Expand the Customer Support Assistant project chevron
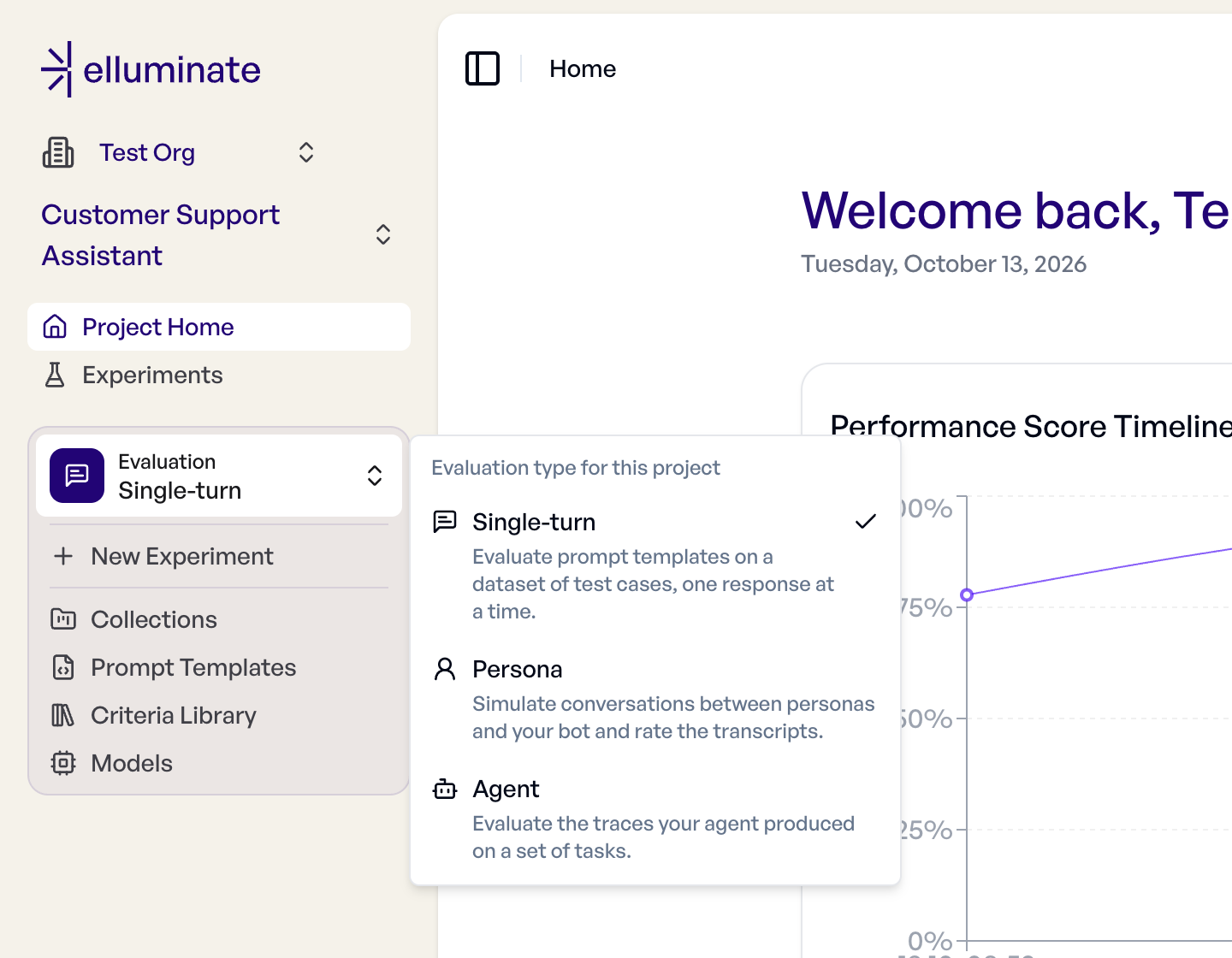This screenshot has width=1232, height=958. [x=383, y=234]
